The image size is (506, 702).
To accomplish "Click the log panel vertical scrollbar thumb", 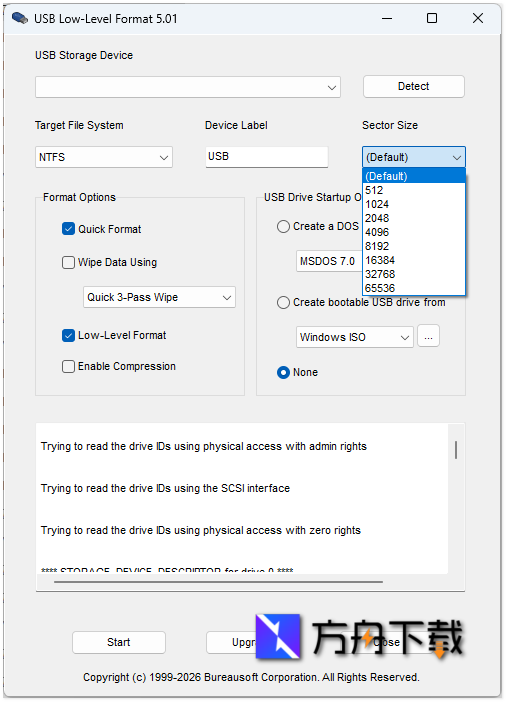I will click(x=456, y=450).
